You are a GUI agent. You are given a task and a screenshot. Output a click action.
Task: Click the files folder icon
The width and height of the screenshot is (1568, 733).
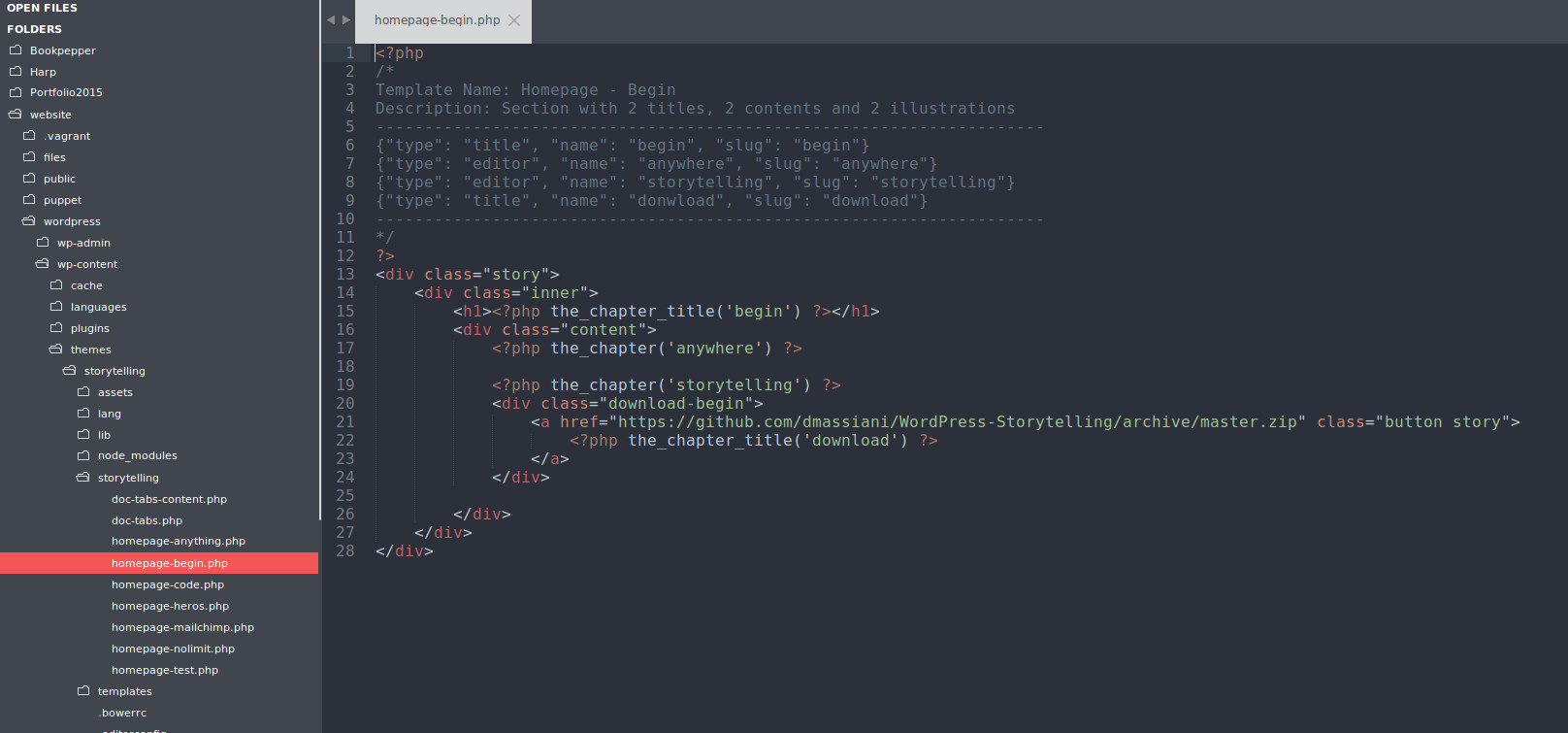[29, 156]
